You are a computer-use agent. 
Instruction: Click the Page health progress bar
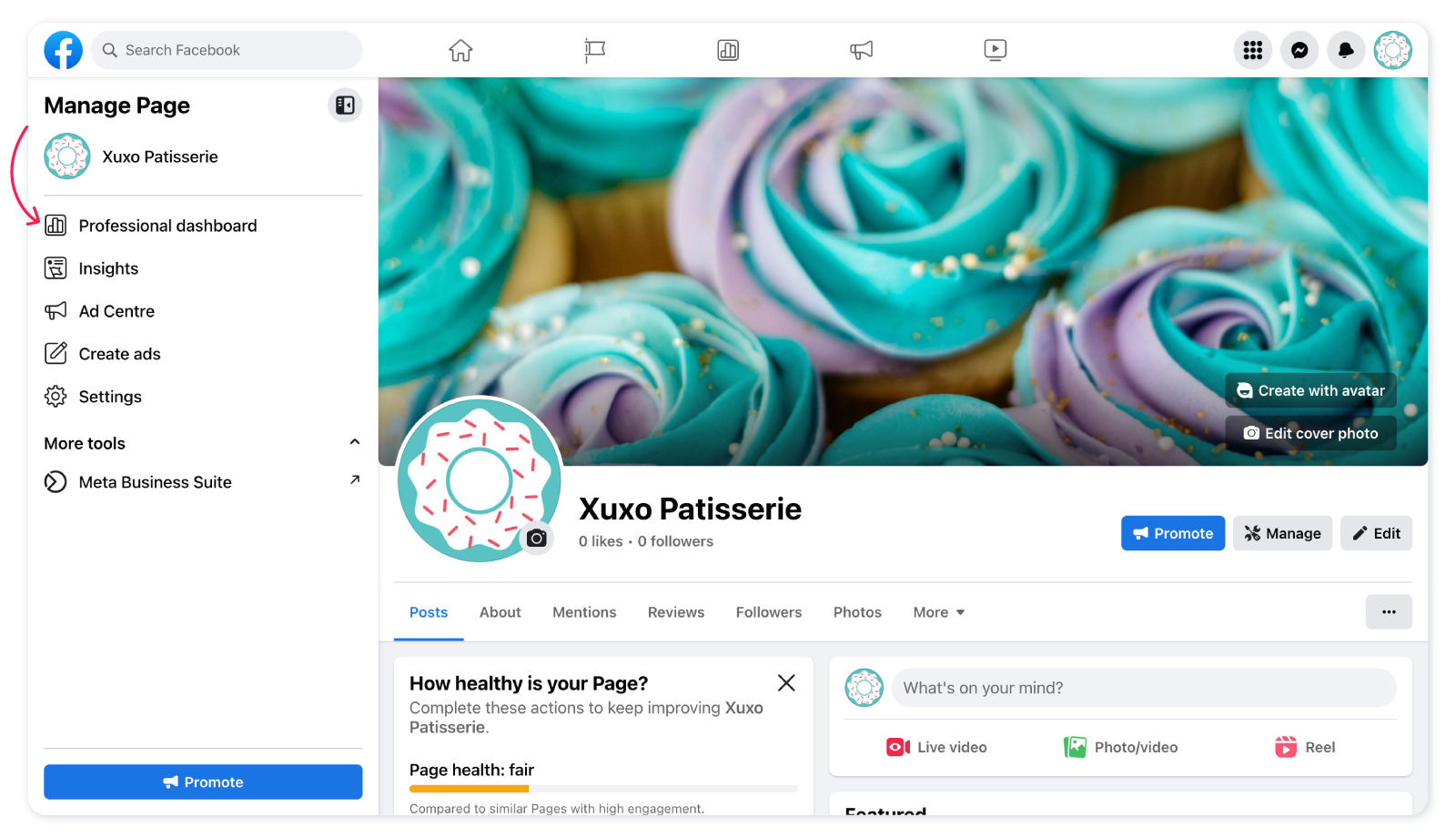(603, 789)
